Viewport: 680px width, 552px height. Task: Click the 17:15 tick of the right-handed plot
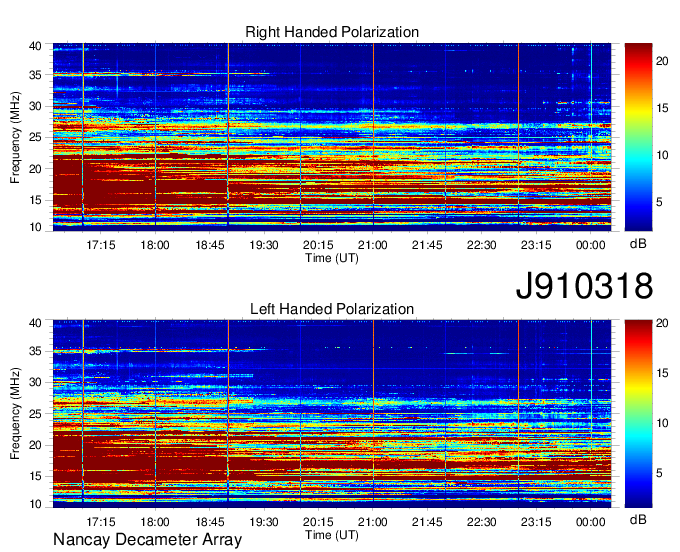point(101,245)
